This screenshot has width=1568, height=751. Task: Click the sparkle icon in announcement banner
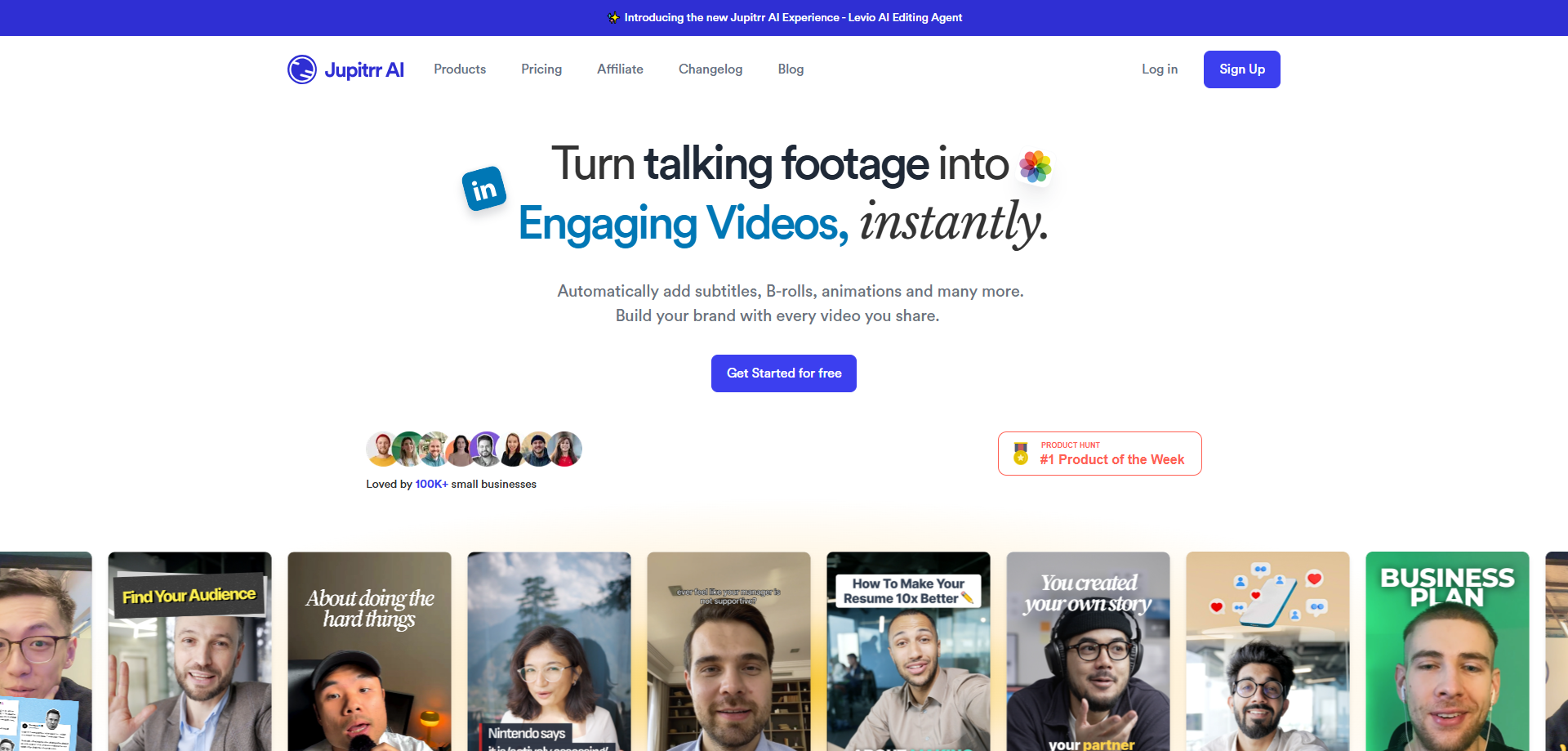click(613, 18)
